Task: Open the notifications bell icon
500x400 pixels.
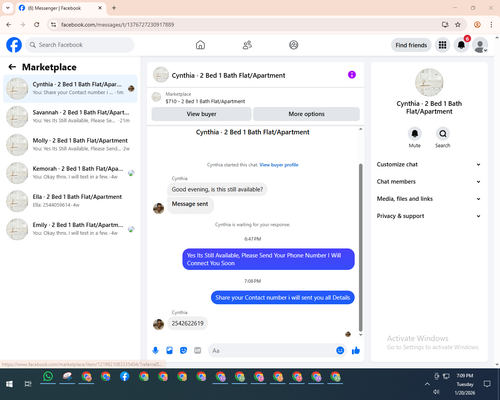Action: 461,45
